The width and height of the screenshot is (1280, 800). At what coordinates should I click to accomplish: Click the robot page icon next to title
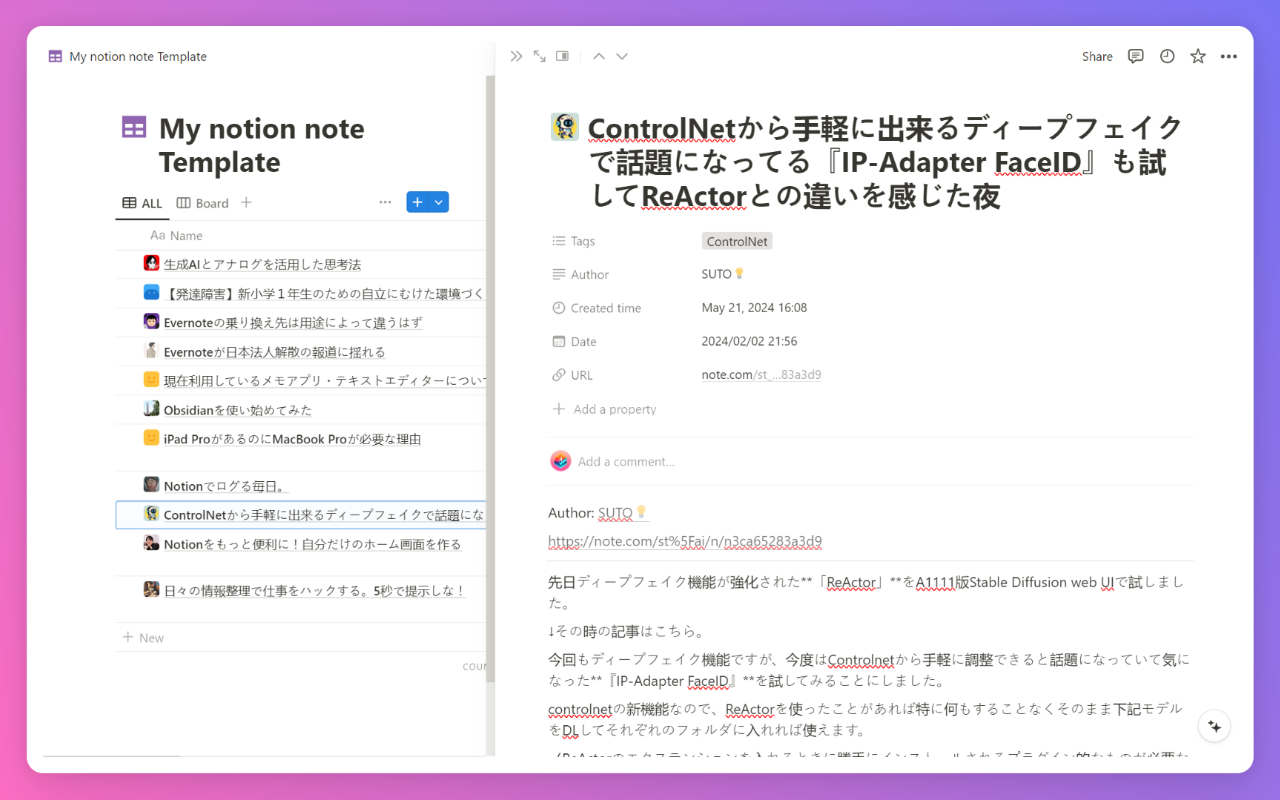tap(564, 127)
